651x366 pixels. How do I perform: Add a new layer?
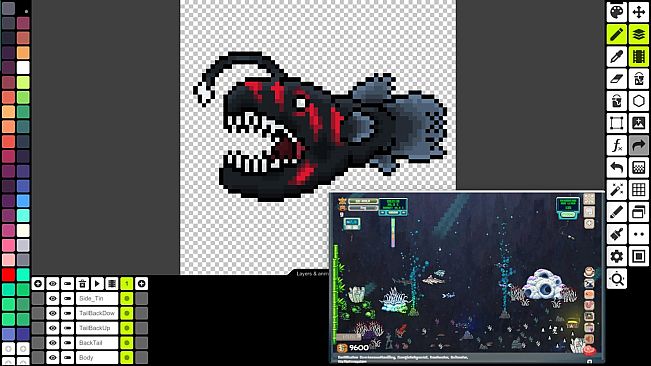click(x=38, y=284)
